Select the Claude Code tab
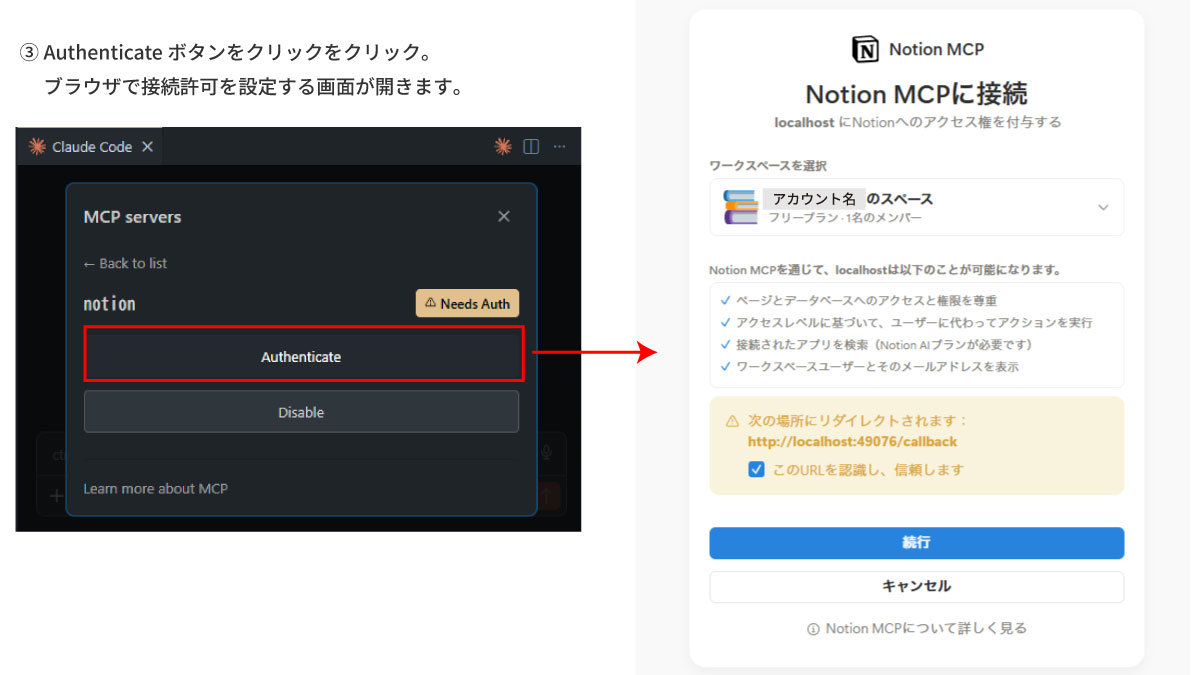 point(91,146)
